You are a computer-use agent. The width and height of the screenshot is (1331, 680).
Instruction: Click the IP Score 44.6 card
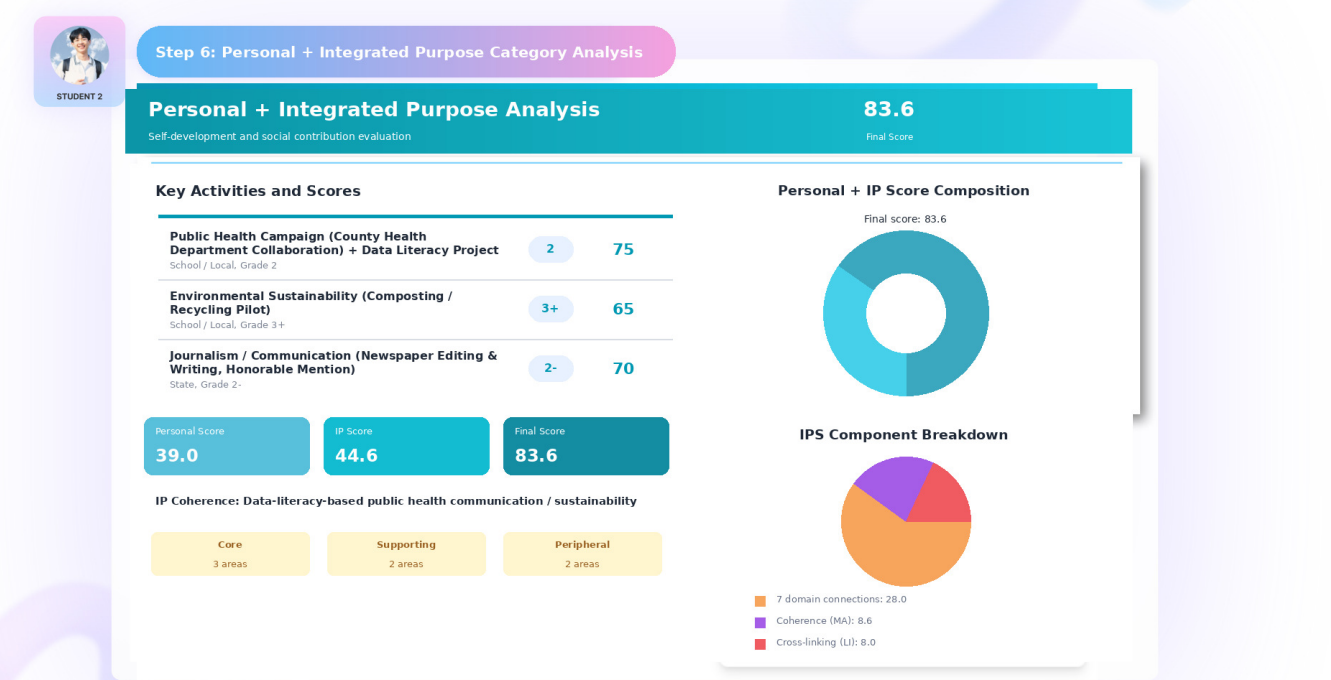[x=406, y=446]
